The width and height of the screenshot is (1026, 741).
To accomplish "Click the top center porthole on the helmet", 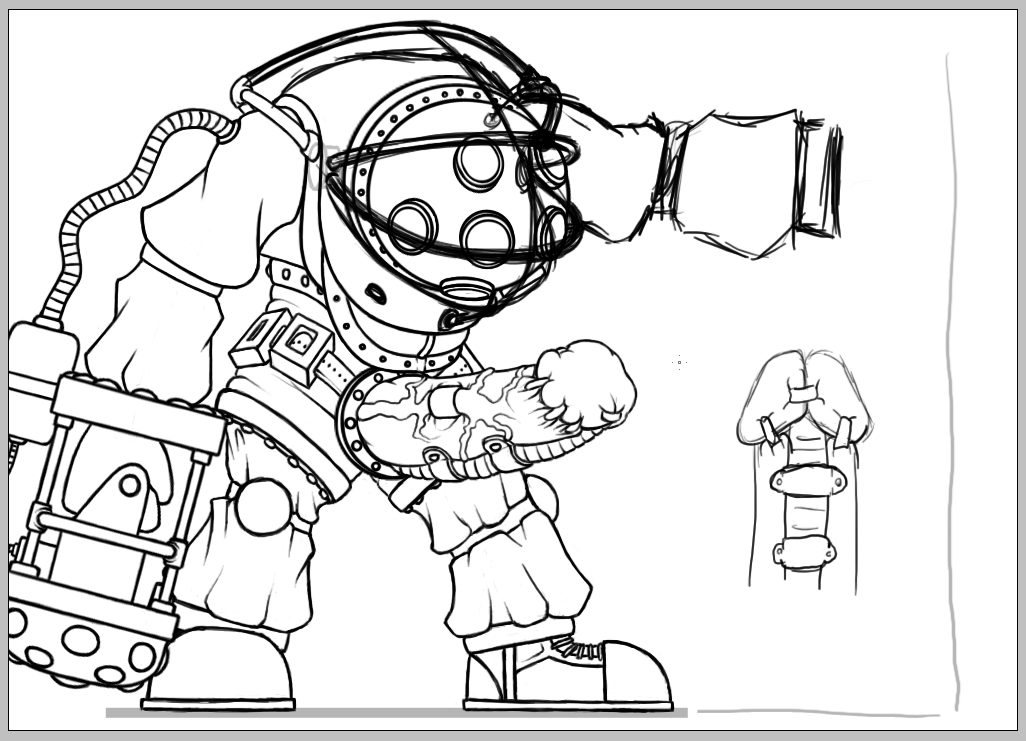I will pyautogui.click(x=478, y=162).
